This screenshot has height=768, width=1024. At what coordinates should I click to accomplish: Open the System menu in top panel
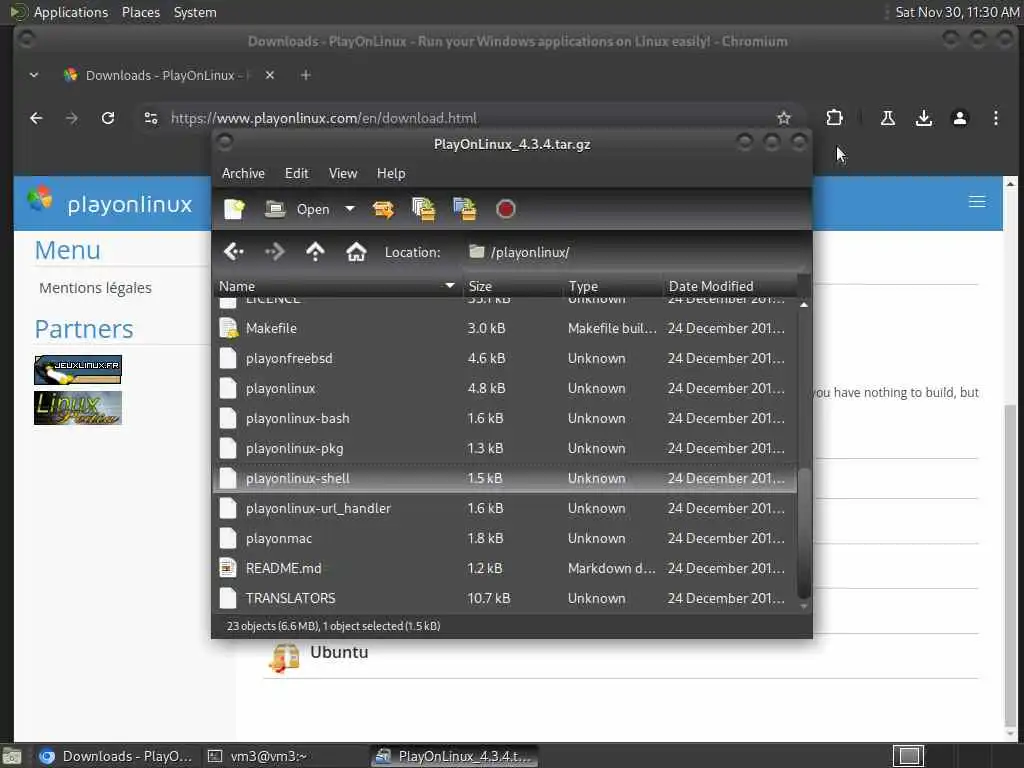[x=195, y=12]
